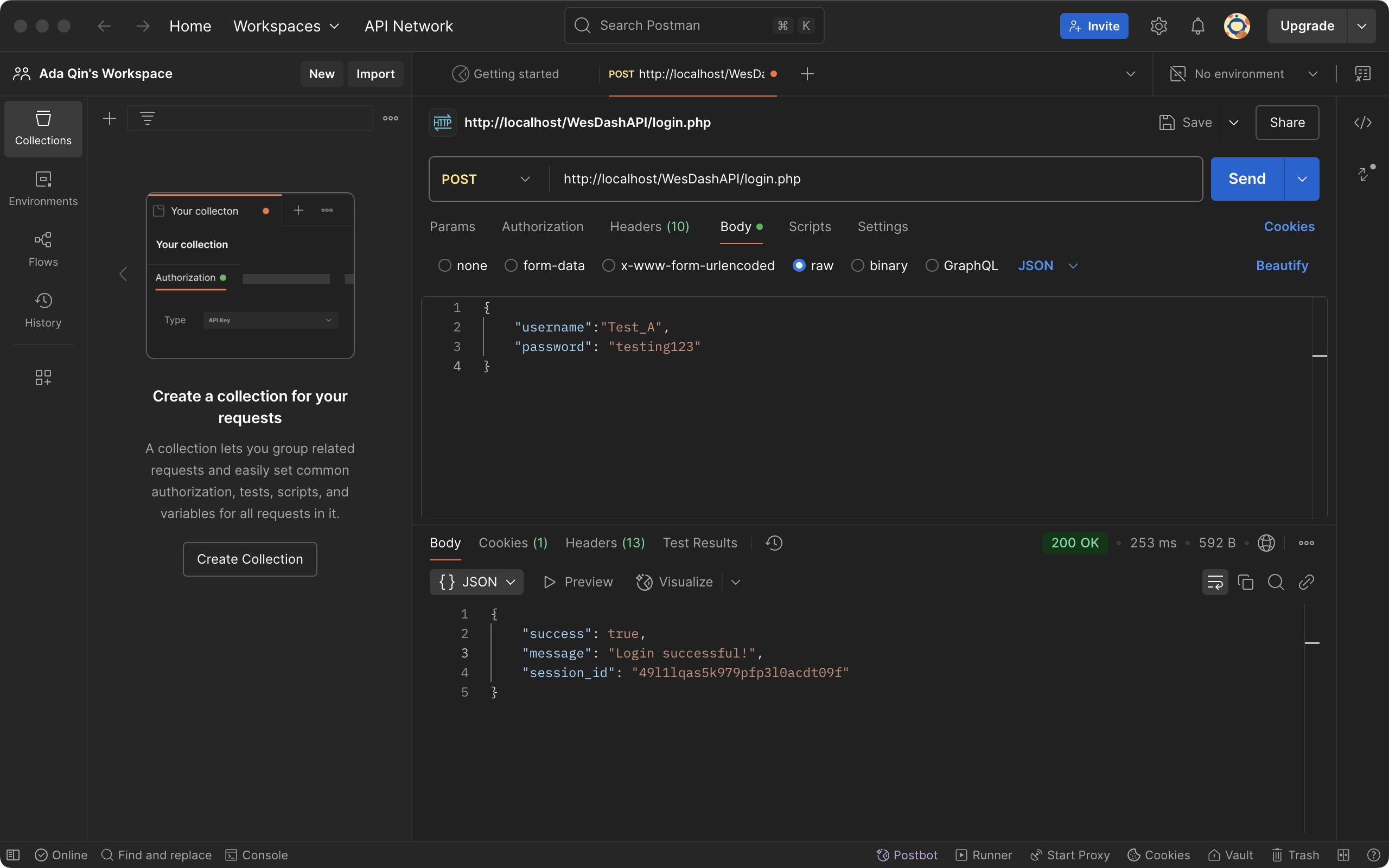The width and height of the screenshot is (1389, 868).
Task: Open the notifications bell
Action: click(x=1197, y=26)
